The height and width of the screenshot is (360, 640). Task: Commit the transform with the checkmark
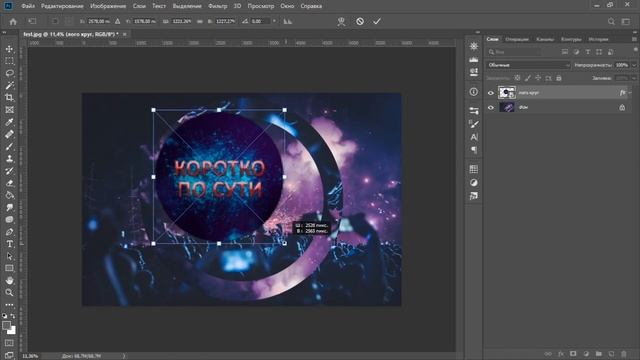(x=377, y=21)
